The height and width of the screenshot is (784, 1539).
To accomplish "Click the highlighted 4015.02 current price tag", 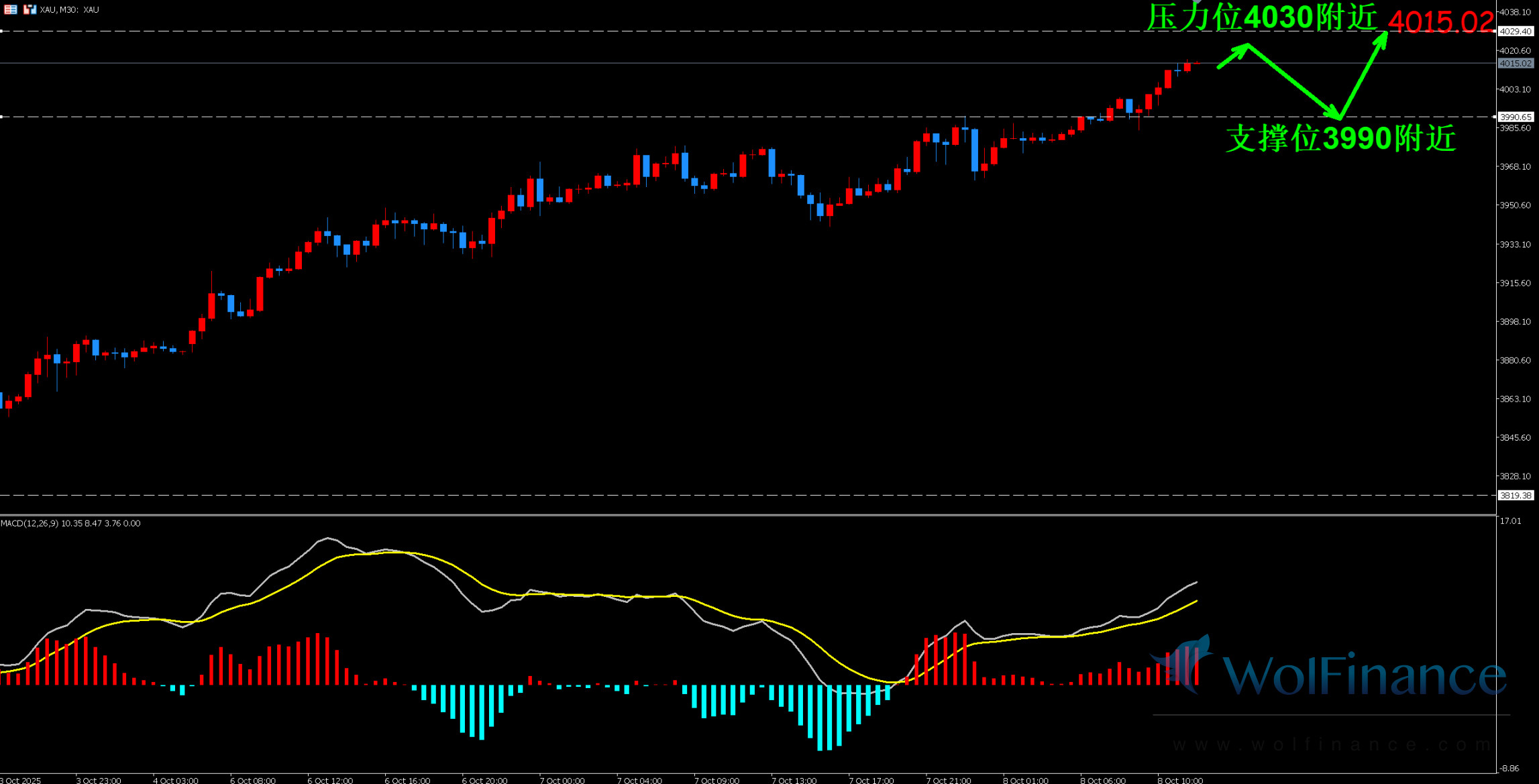I will [1516, 63].
